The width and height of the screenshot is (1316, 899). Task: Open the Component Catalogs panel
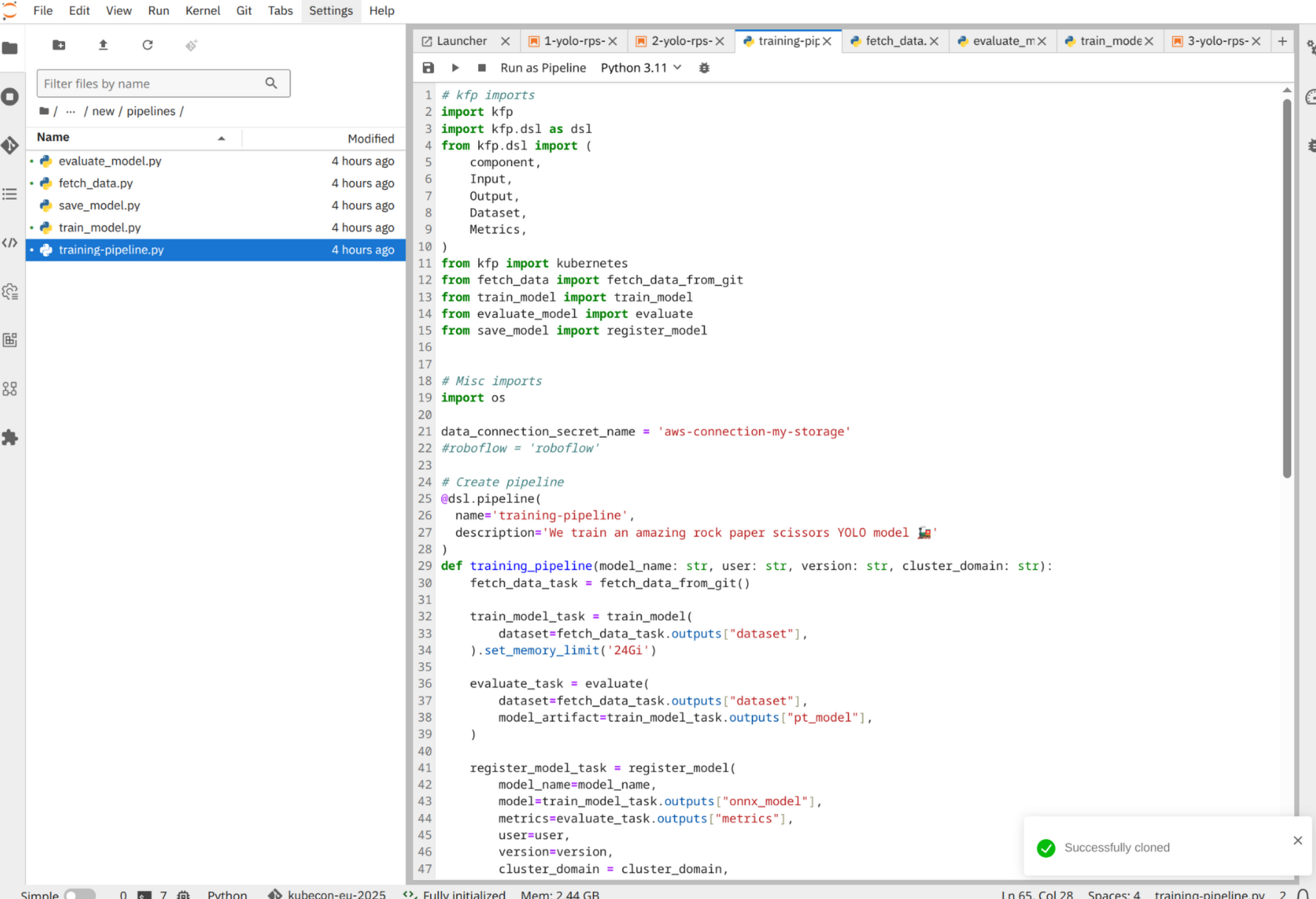[x=10, y=389]
